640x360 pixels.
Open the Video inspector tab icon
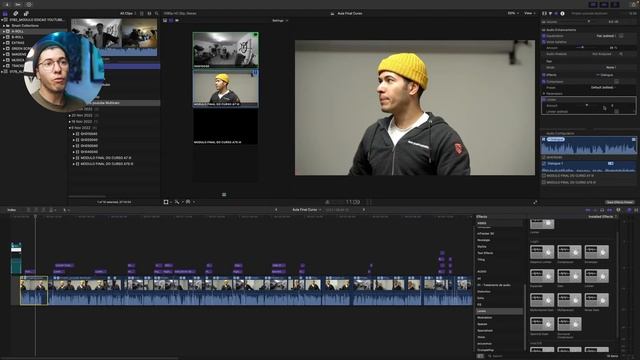click(x=544, y=13)
